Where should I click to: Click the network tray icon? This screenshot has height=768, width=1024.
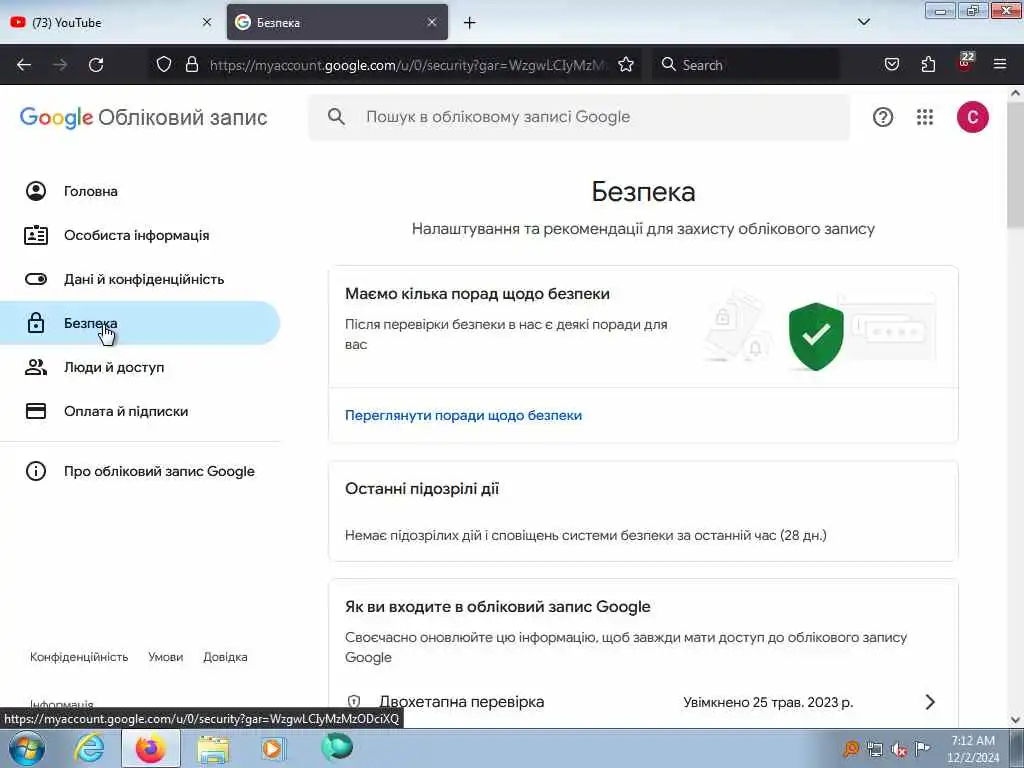click(874, 750)
